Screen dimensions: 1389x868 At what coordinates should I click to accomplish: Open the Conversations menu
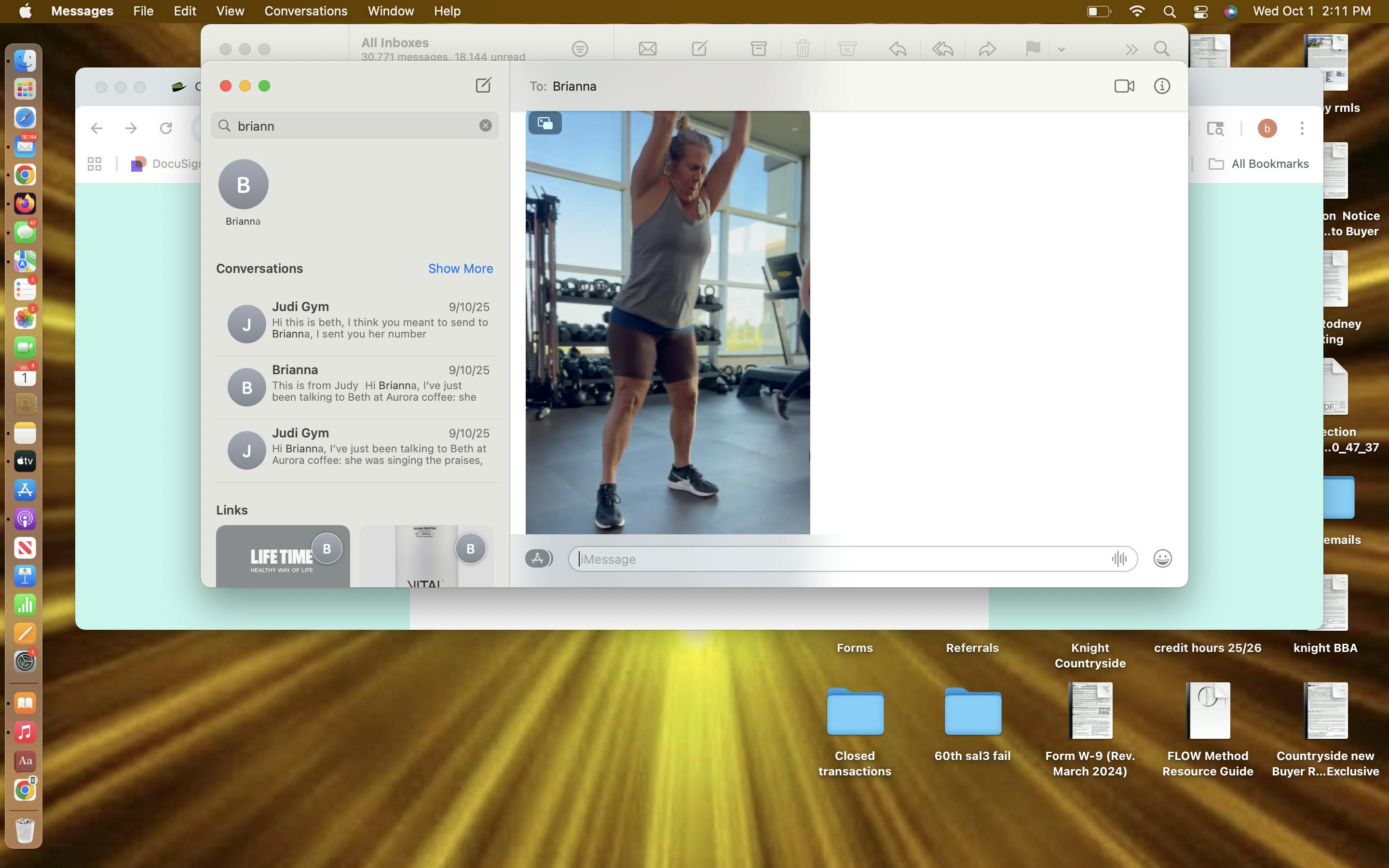(305, 11)
